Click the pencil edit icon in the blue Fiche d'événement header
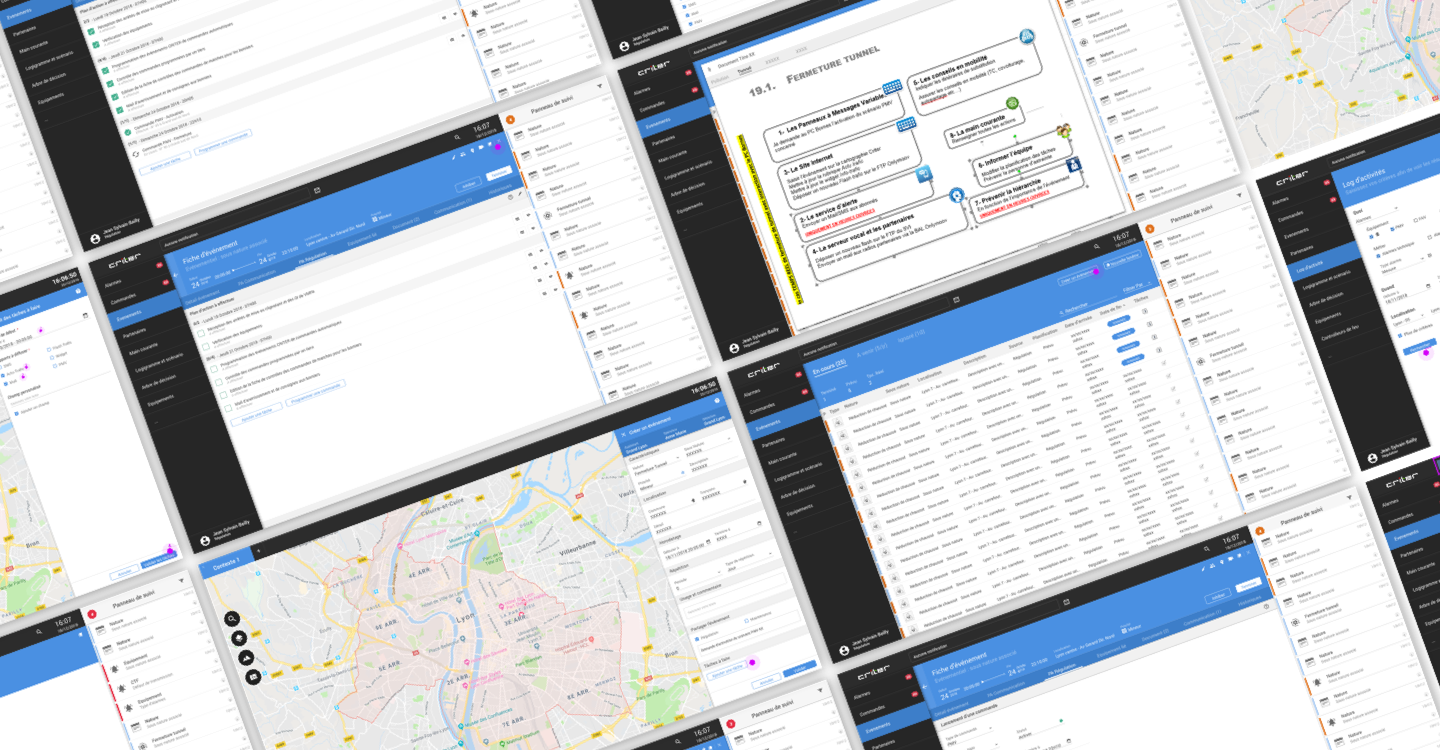The image size is (1440, 750). pyautogui.click(x=453, y=159)
